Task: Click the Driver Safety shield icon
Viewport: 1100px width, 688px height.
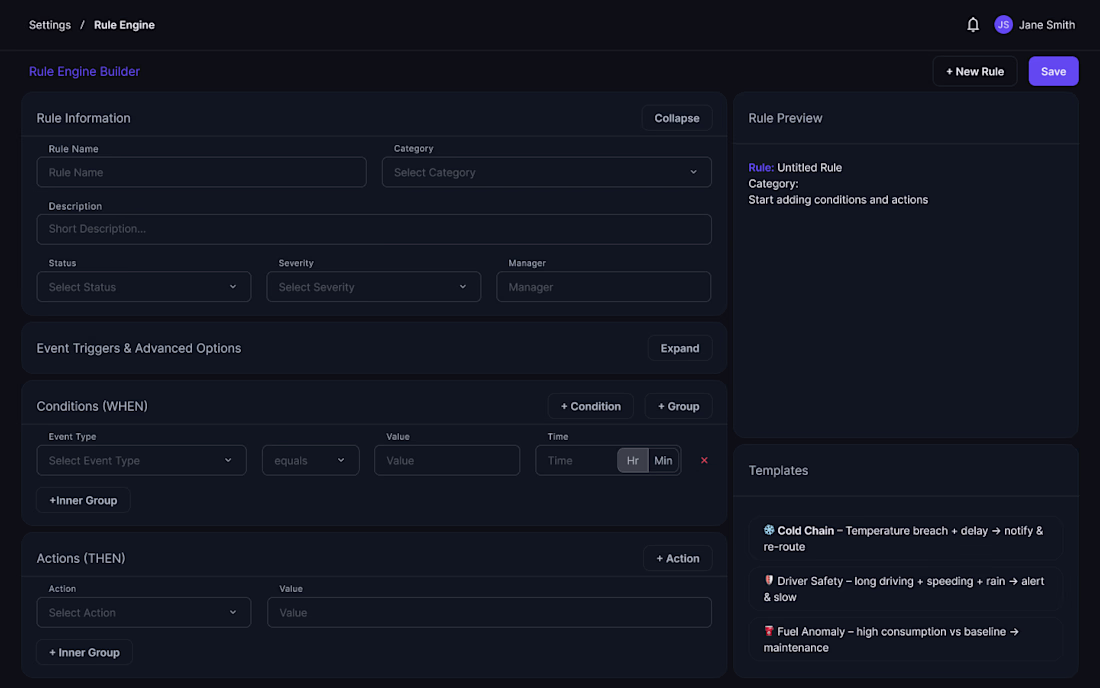Action: coord(769,580)
